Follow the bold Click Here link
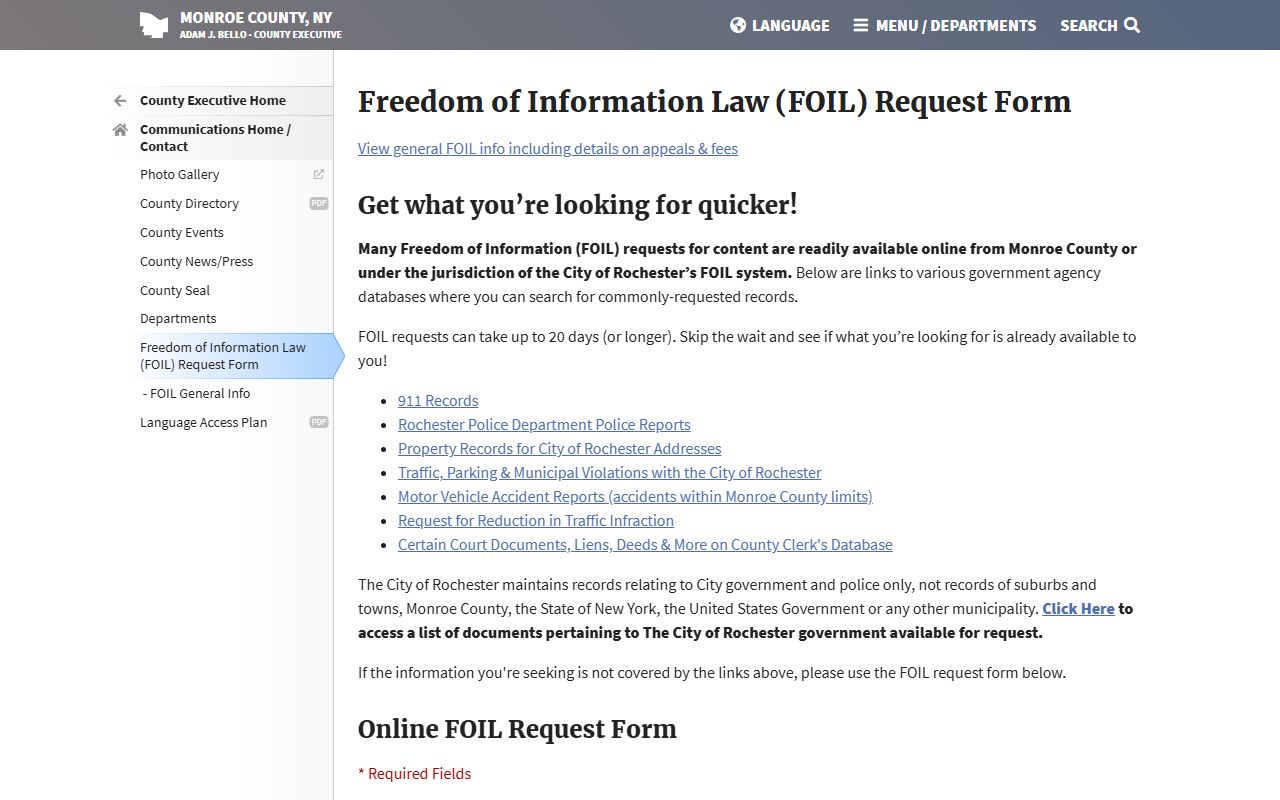 pyautogui.click(x=1078, y=608)
